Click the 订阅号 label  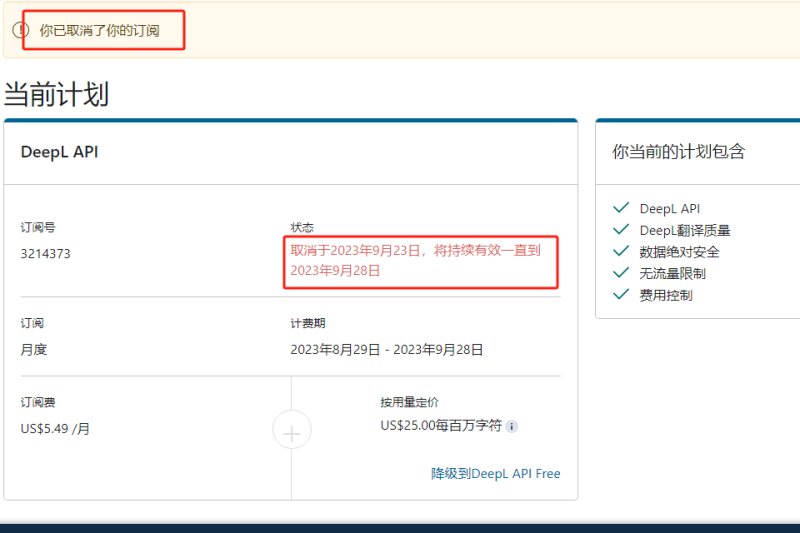point(38,227)
